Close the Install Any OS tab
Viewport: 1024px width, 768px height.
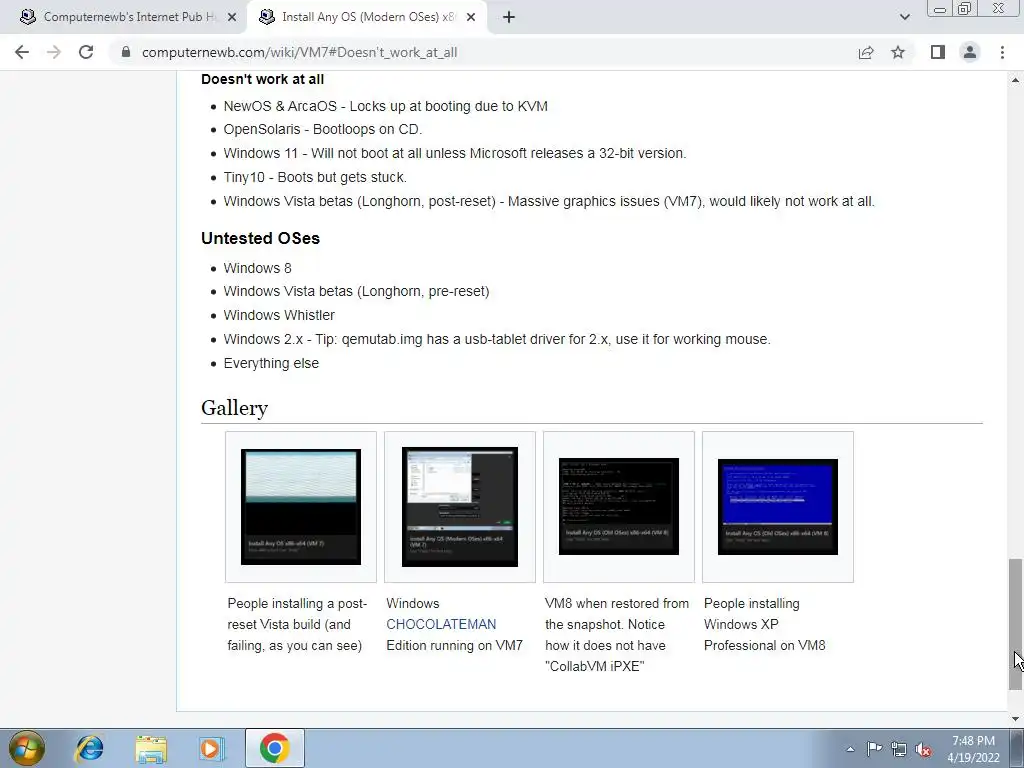tap(471, 17)
